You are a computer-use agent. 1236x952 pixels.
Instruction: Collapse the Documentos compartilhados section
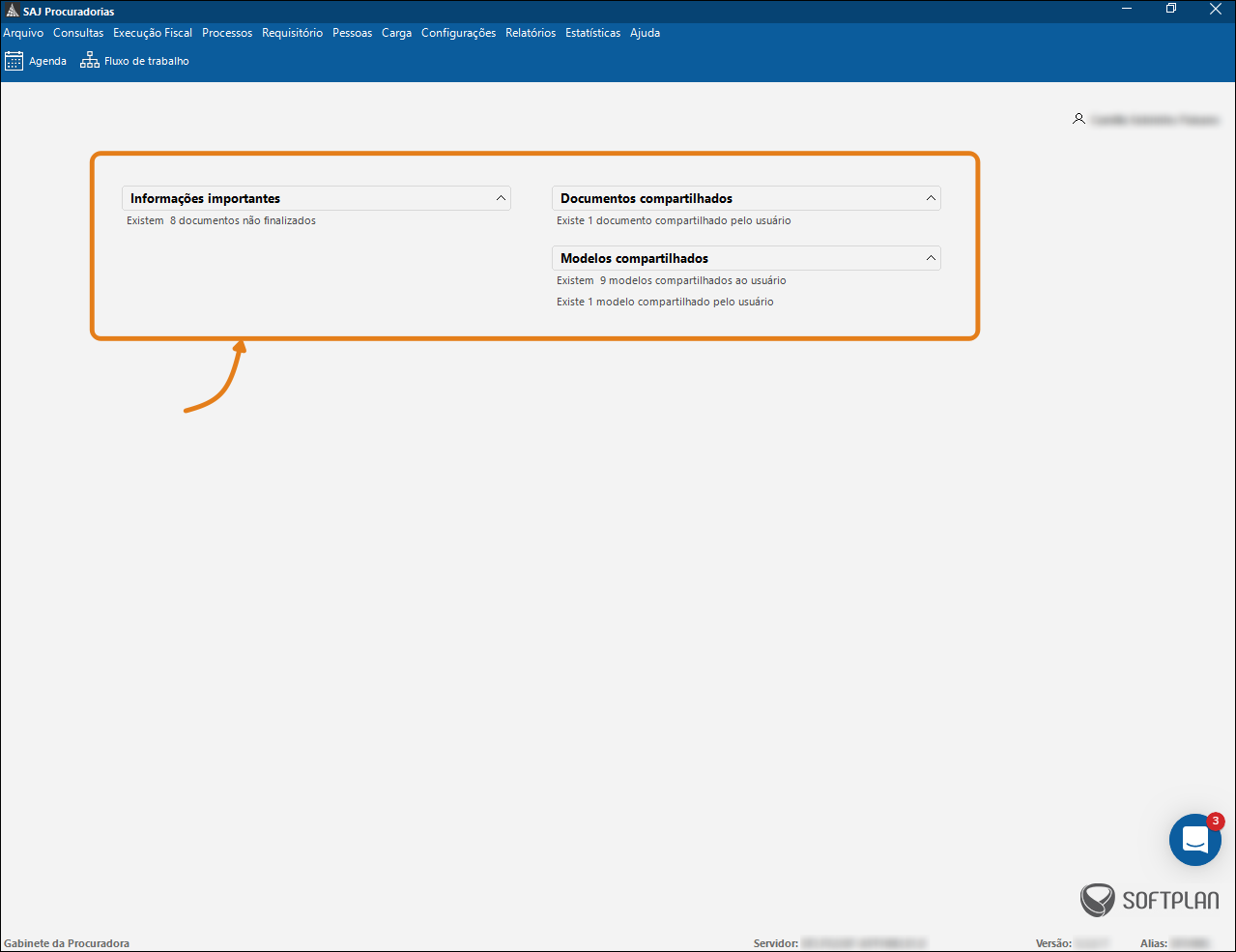931,198
